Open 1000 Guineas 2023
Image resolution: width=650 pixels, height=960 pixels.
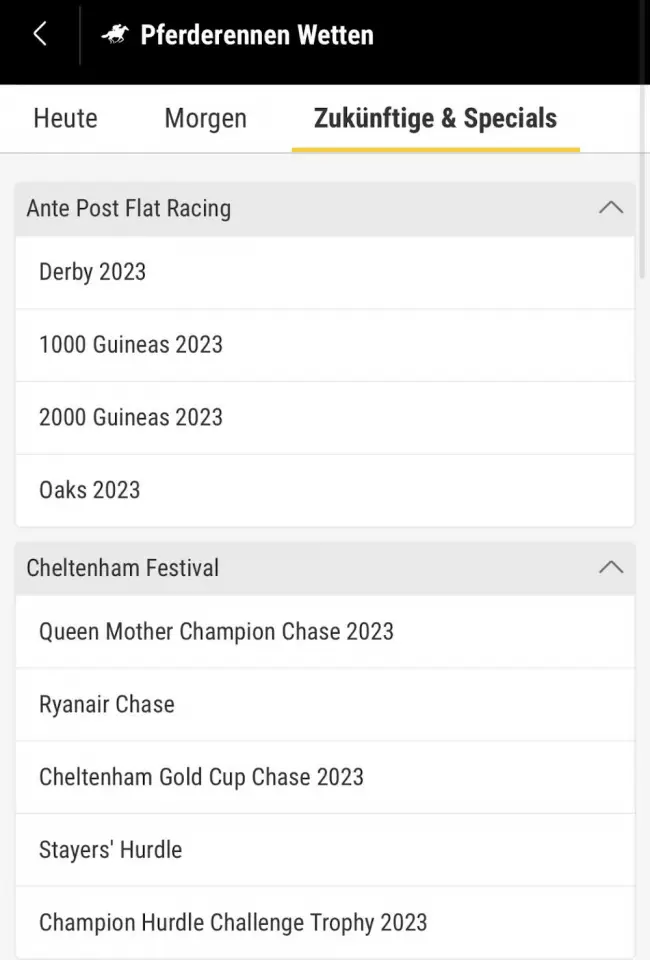click(x=325, y=345)
